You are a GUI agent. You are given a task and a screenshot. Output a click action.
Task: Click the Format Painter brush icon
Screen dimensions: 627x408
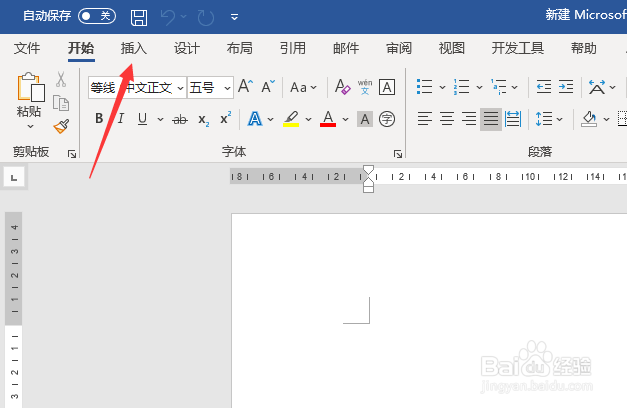click(61, 126)
